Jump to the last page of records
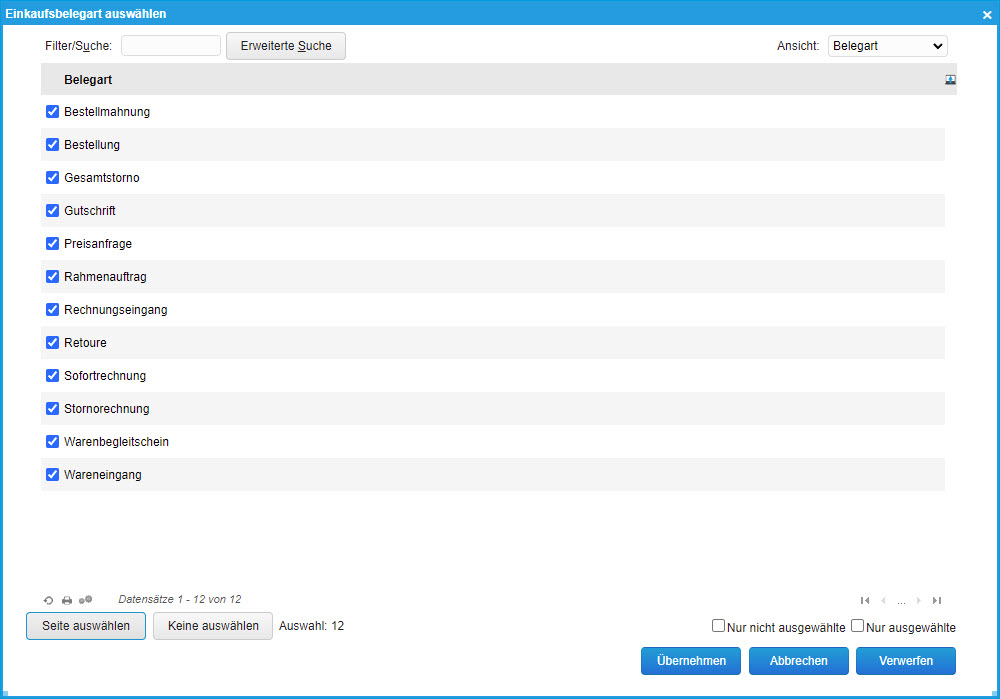The image size is (1000, 699). pos(937,600)
